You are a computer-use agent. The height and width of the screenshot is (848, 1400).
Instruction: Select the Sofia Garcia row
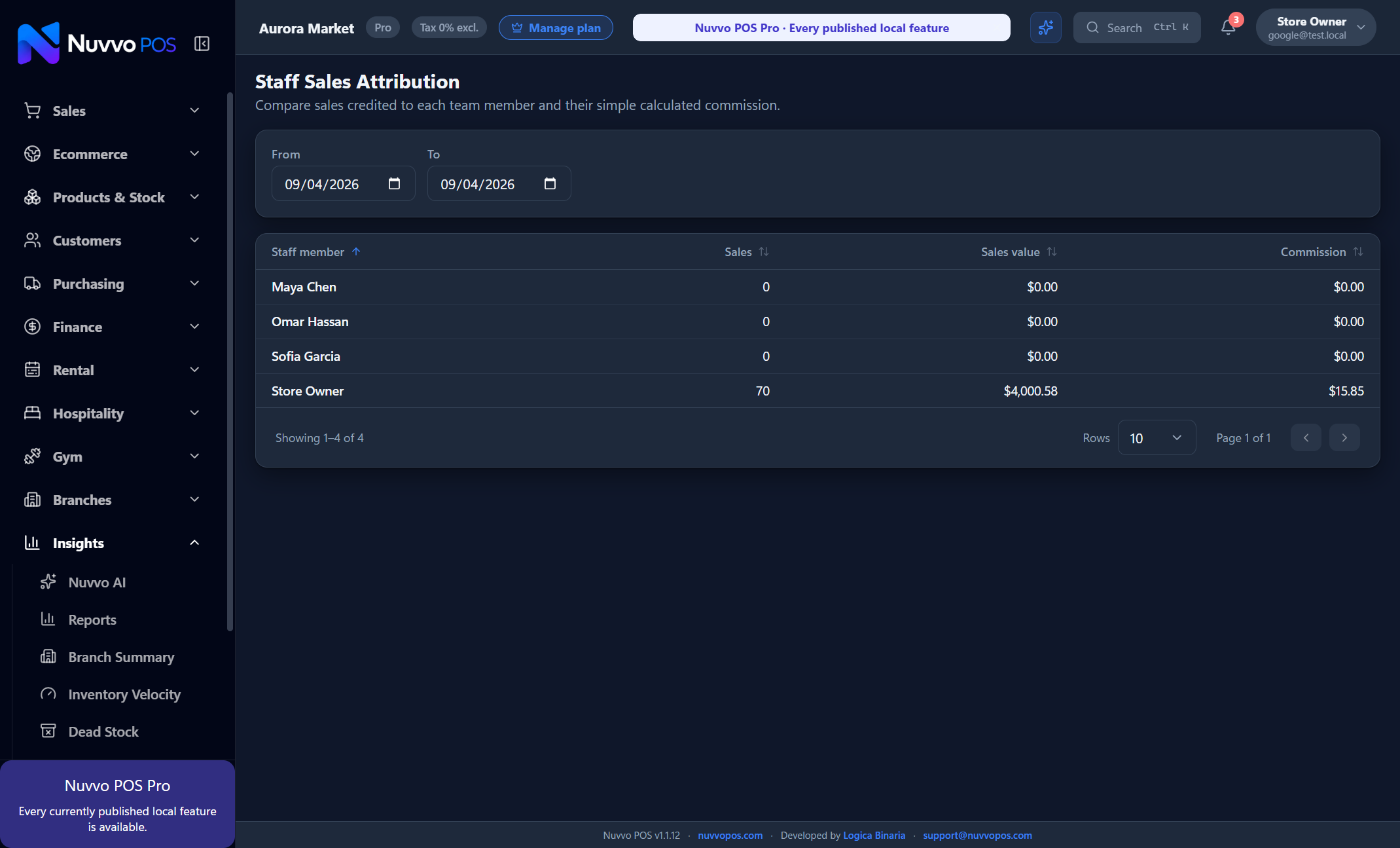point(817,356)
